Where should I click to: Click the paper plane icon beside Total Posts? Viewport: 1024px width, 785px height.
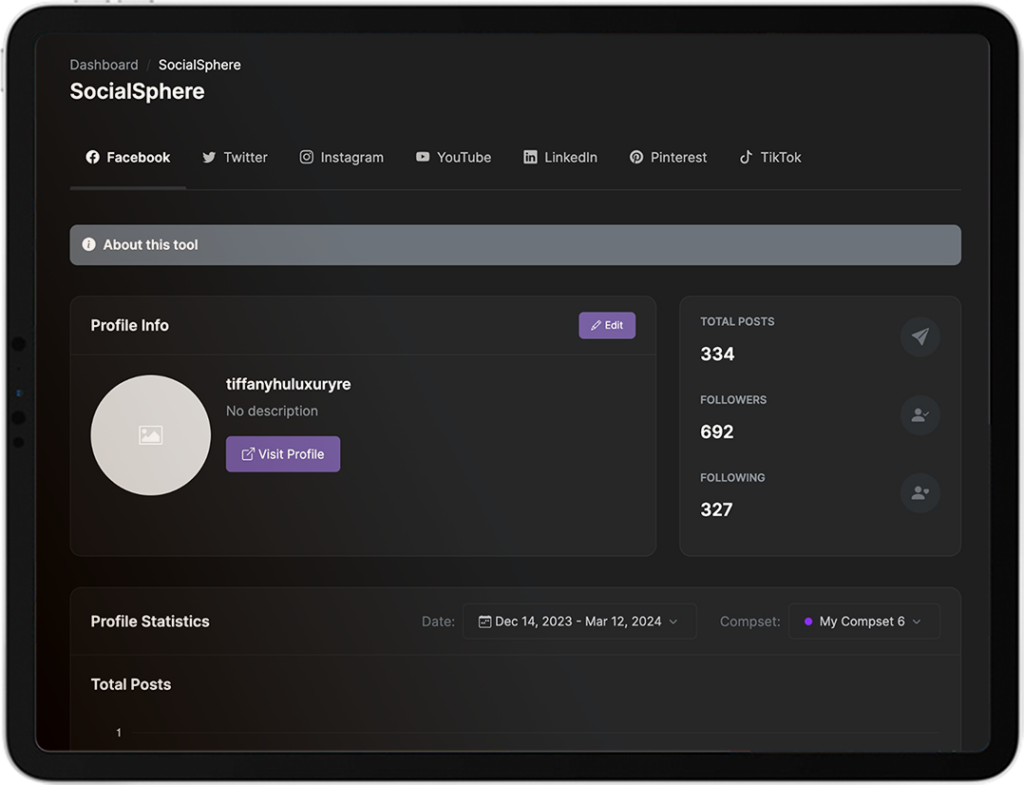(x=920, y=337)
